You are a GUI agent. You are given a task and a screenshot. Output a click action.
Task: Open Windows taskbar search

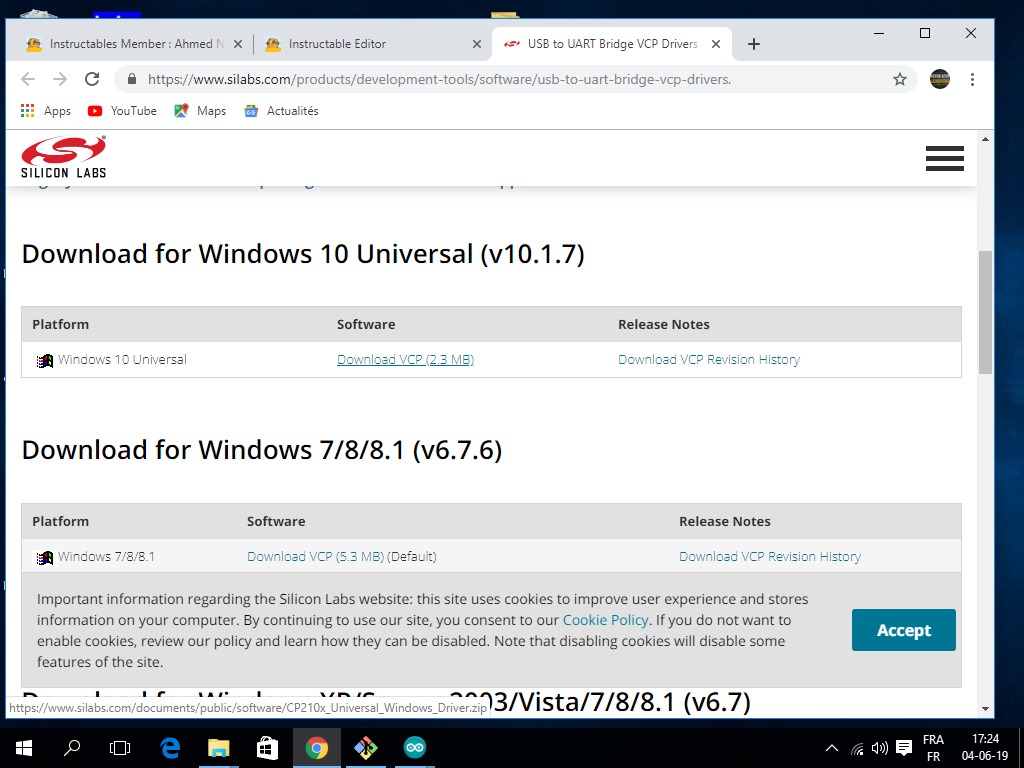pyautogui.click(x=72, y=748)
